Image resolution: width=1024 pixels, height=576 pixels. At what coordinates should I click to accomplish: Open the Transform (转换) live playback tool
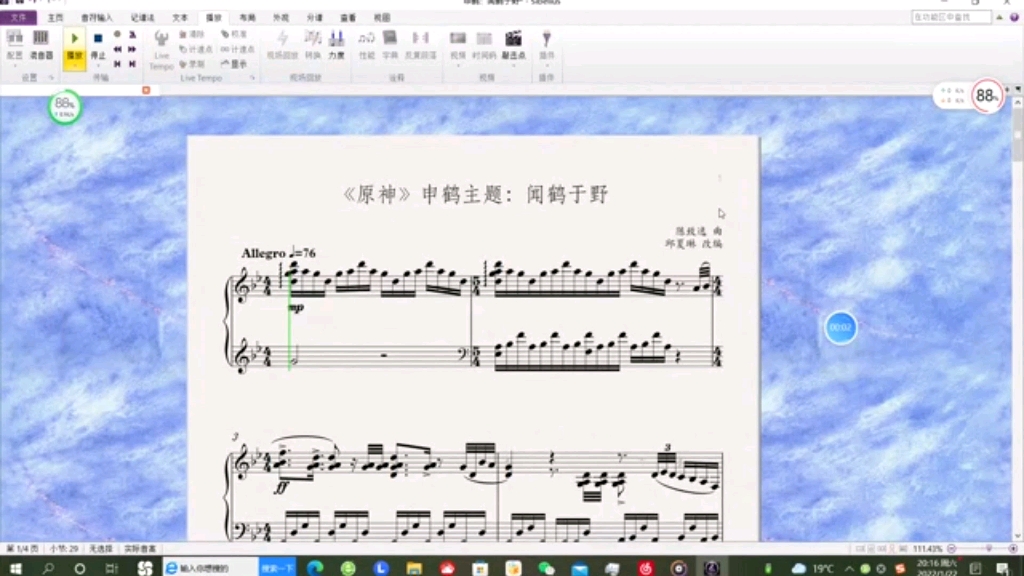(x=313, y=44)
